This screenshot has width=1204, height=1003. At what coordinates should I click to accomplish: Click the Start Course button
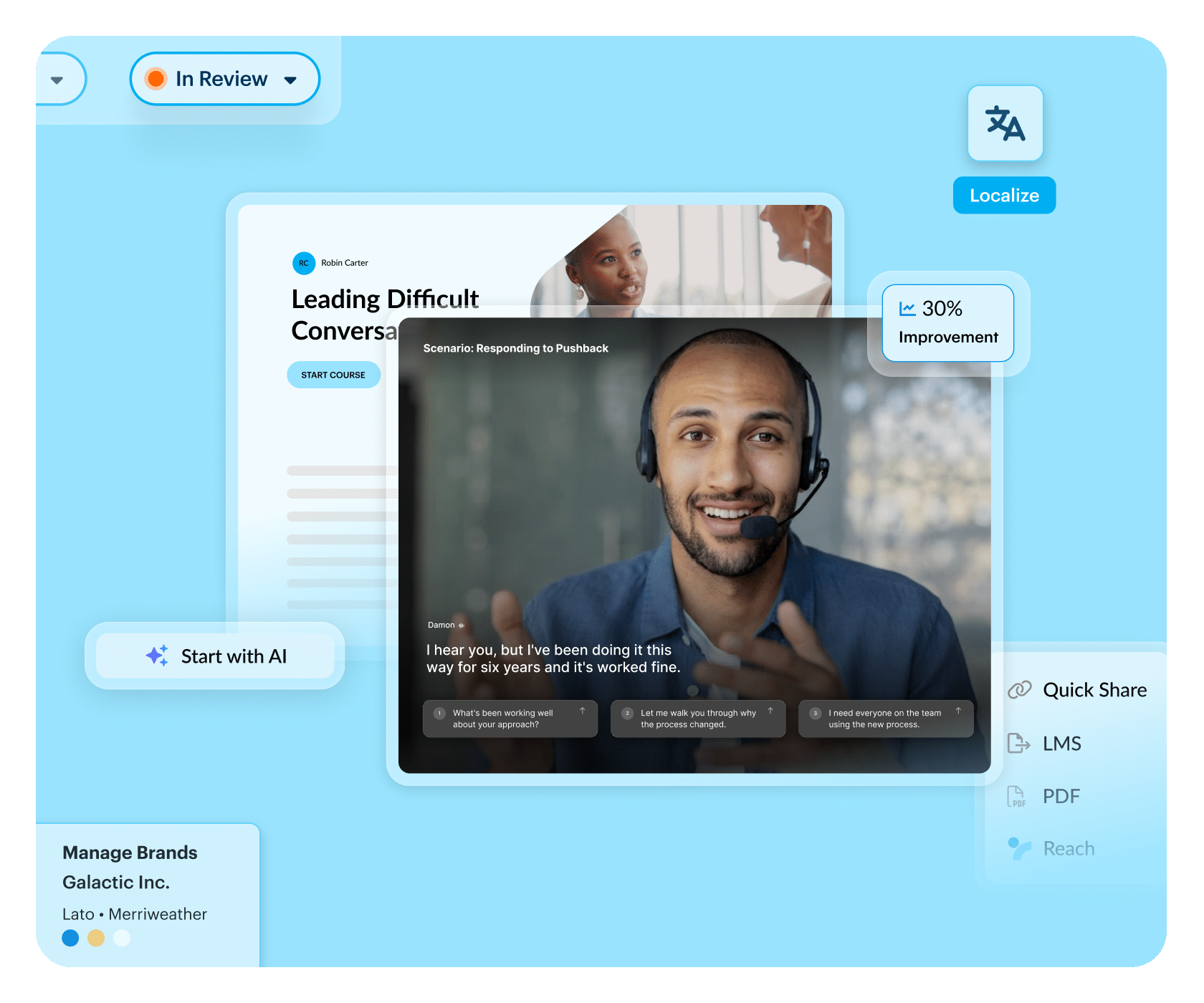[333, 375]
